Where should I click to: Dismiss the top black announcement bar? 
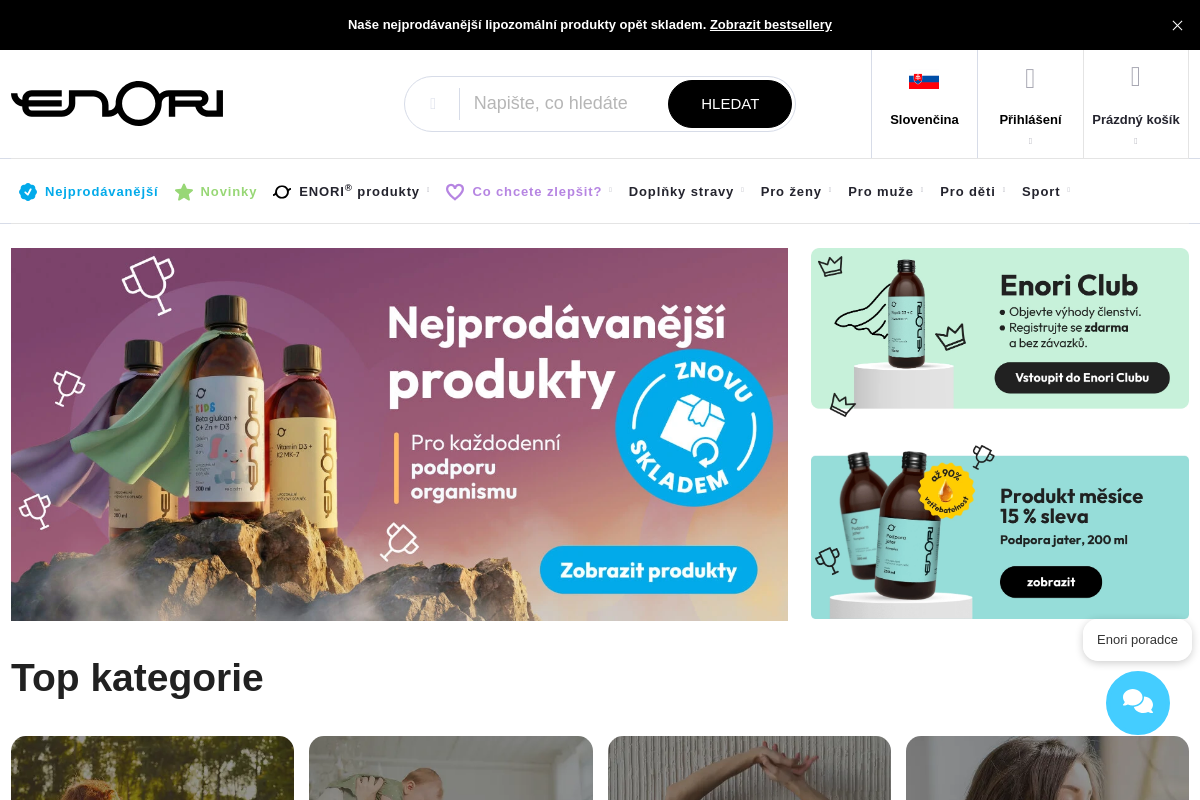[x=1177, y=25]
